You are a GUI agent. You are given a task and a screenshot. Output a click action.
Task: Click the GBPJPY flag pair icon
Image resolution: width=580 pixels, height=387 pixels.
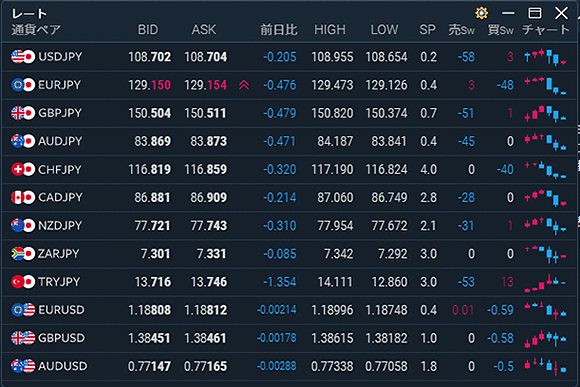click(x=23, y=113)
